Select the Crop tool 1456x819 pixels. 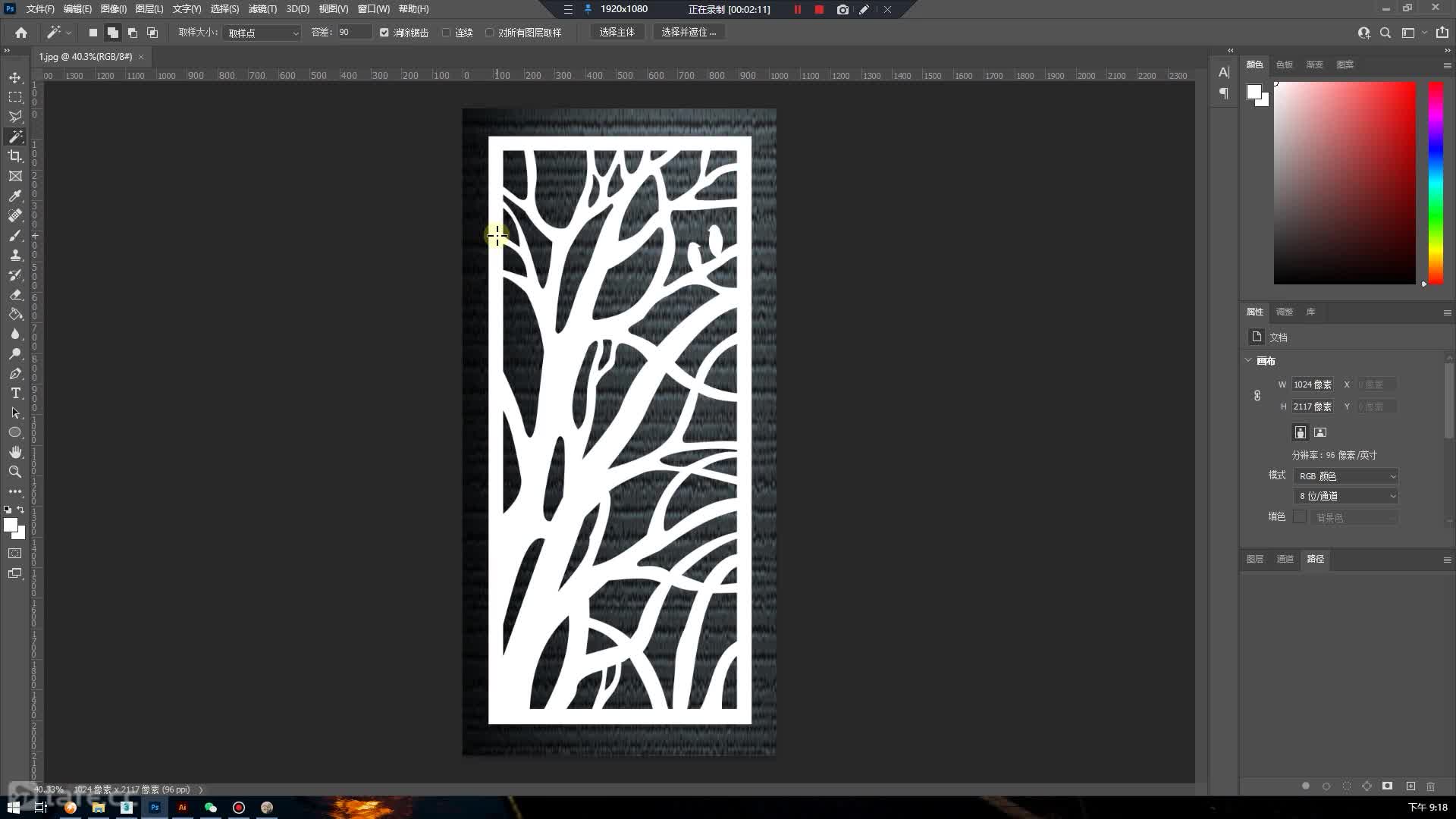(x=15, y=156)
